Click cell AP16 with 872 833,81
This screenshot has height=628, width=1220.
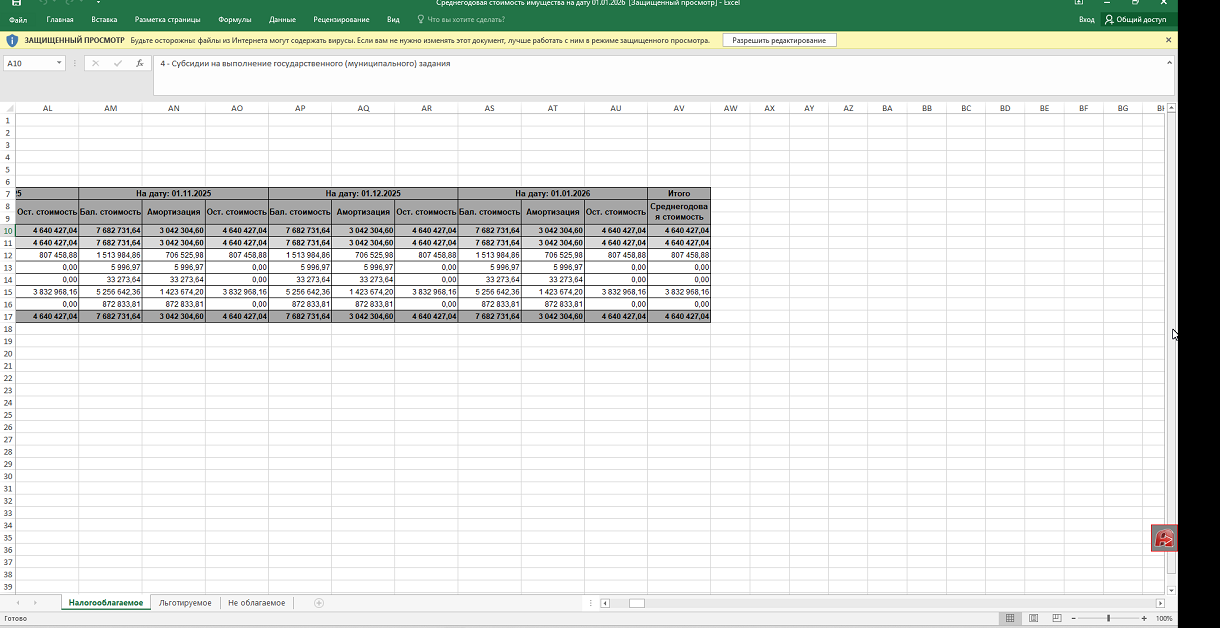click(300, 304)
